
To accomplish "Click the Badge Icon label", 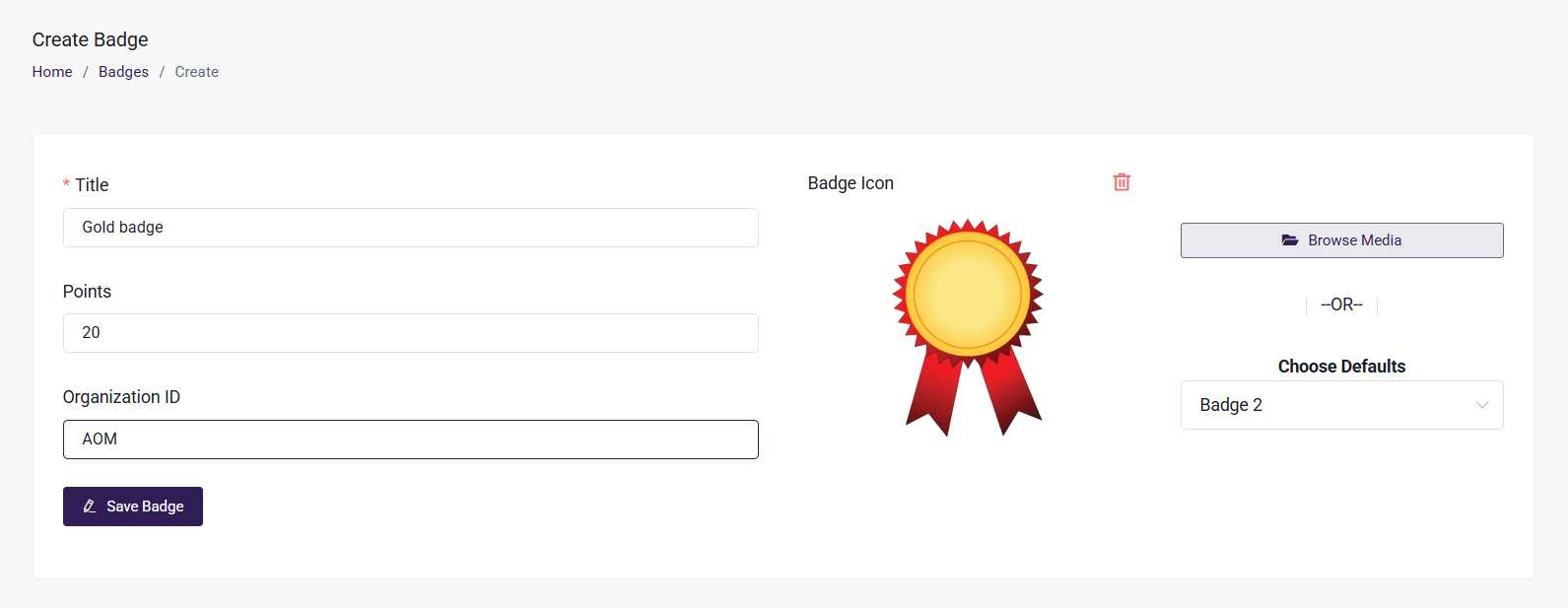I will [851, 183].
